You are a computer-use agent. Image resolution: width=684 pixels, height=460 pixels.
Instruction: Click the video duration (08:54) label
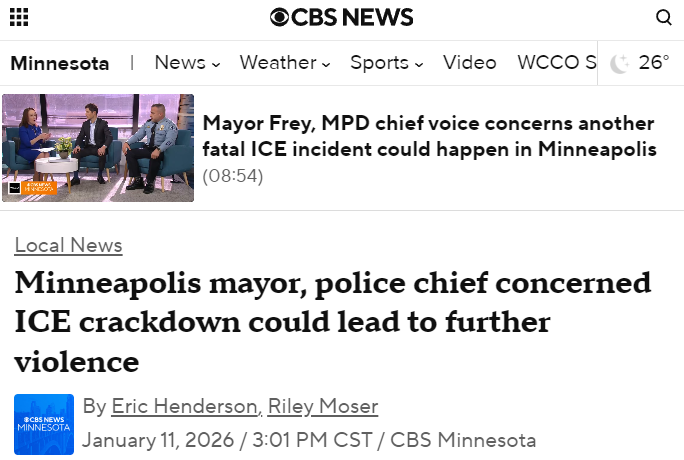point(232,176)
